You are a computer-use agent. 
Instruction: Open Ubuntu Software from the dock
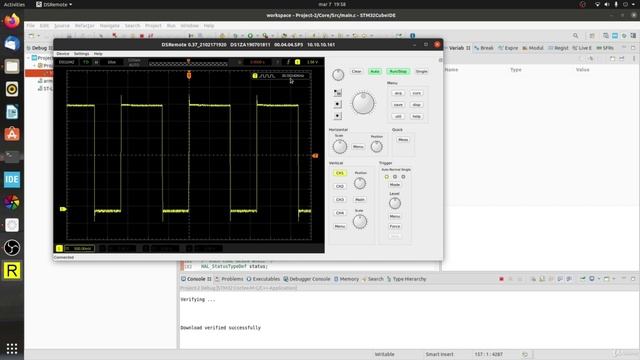click(12, 134)
